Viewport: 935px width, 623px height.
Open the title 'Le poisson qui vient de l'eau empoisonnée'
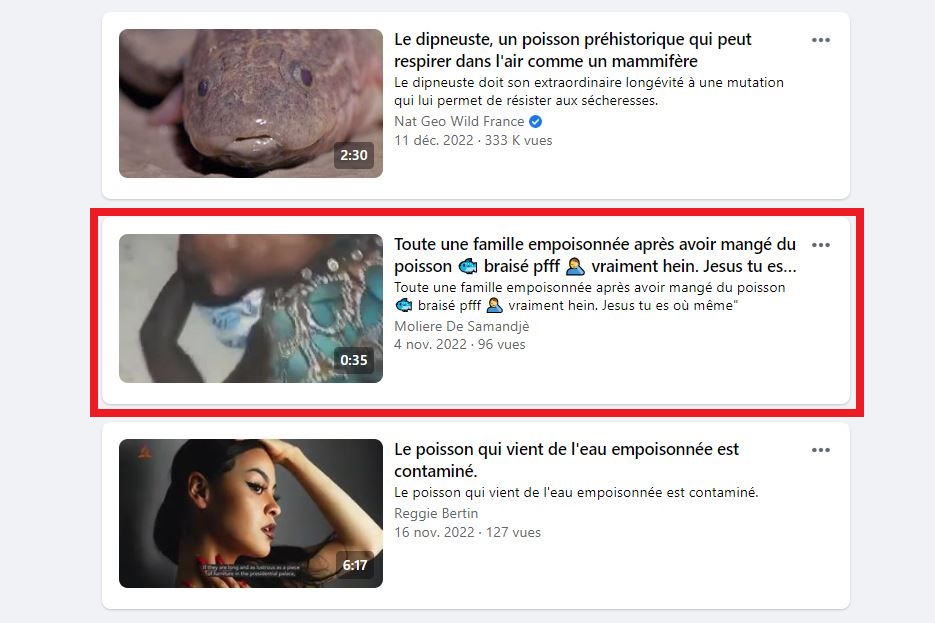tap(566, 460)
